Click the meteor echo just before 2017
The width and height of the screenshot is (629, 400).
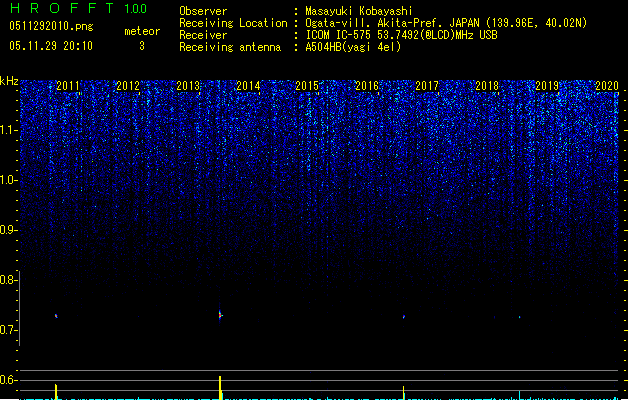tap(404, 317)
